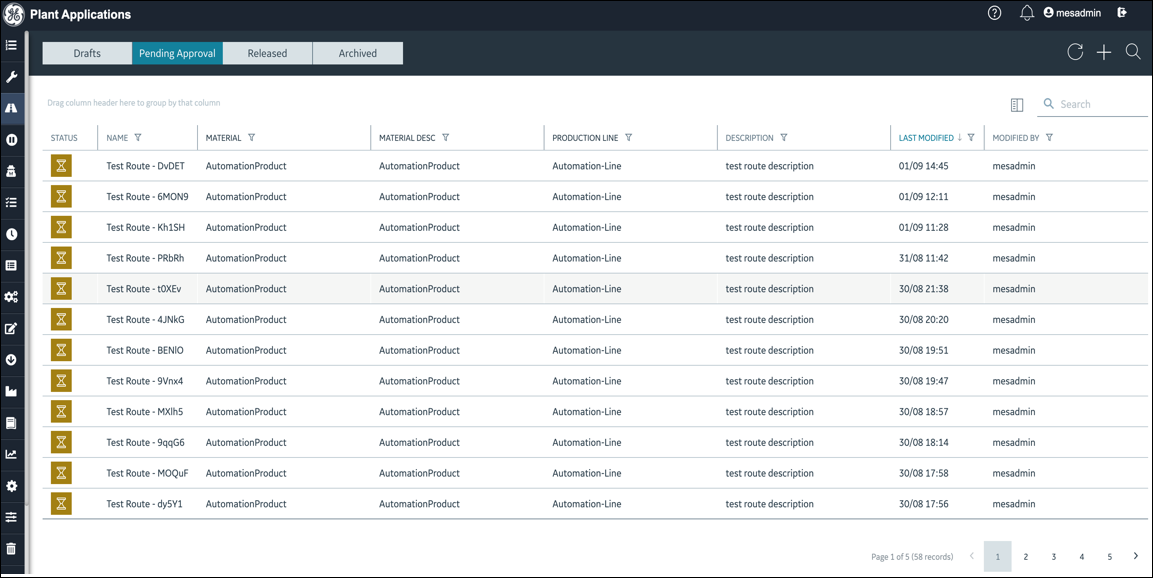Open filter on Material Desc column
Viewport: 1153px width, 578px height.
446,138
